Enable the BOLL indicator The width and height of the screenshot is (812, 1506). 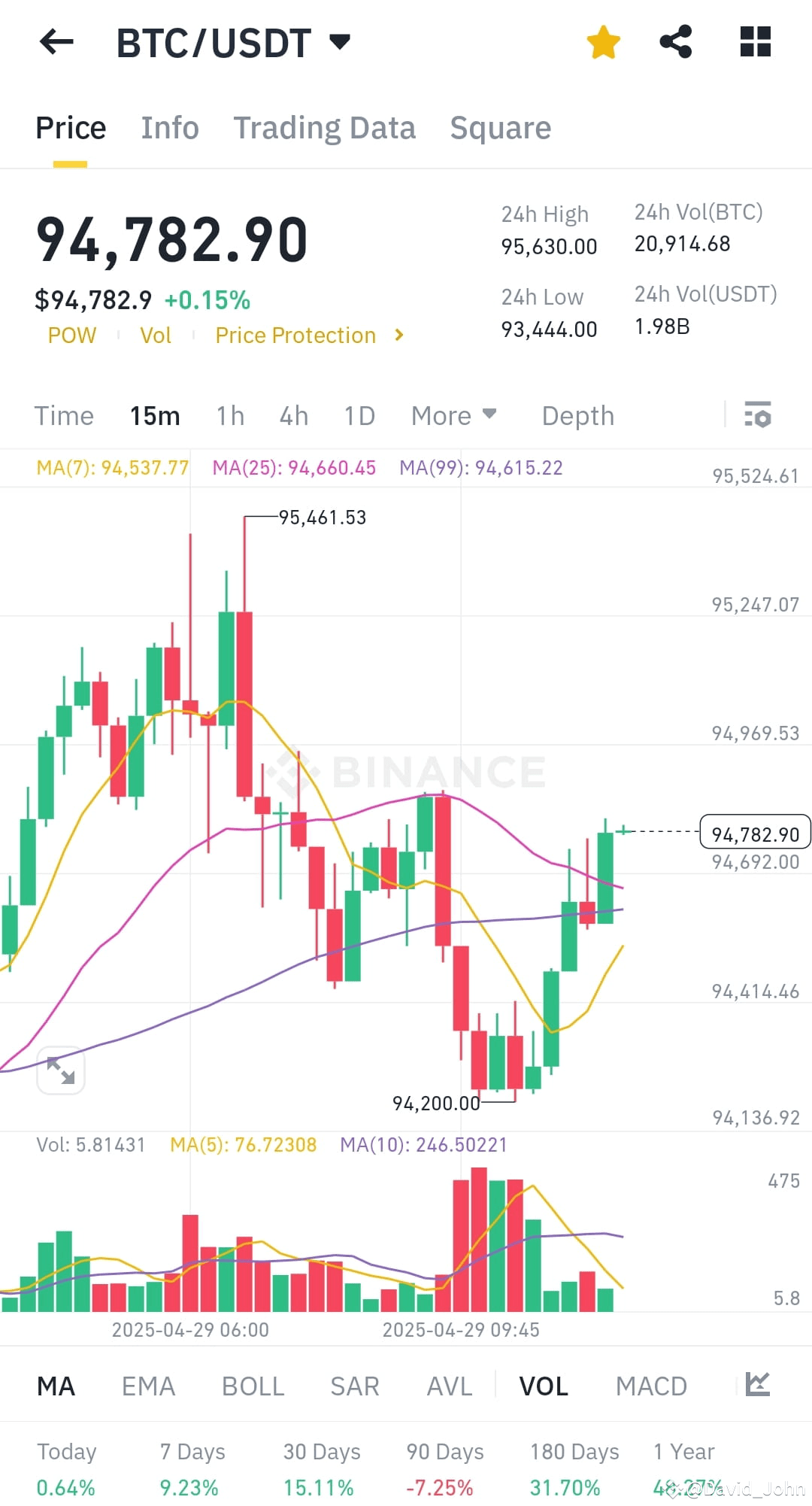tap(253, 1385)
